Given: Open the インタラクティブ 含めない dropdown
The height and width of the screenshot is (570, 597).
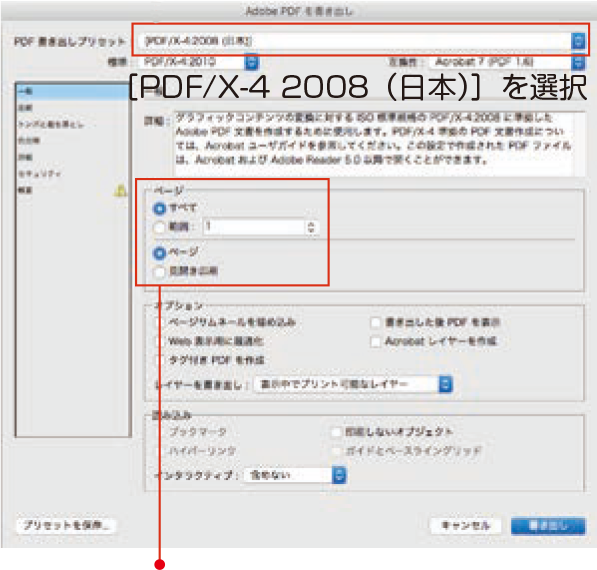Looking at the screenshot, I should 294,475.
